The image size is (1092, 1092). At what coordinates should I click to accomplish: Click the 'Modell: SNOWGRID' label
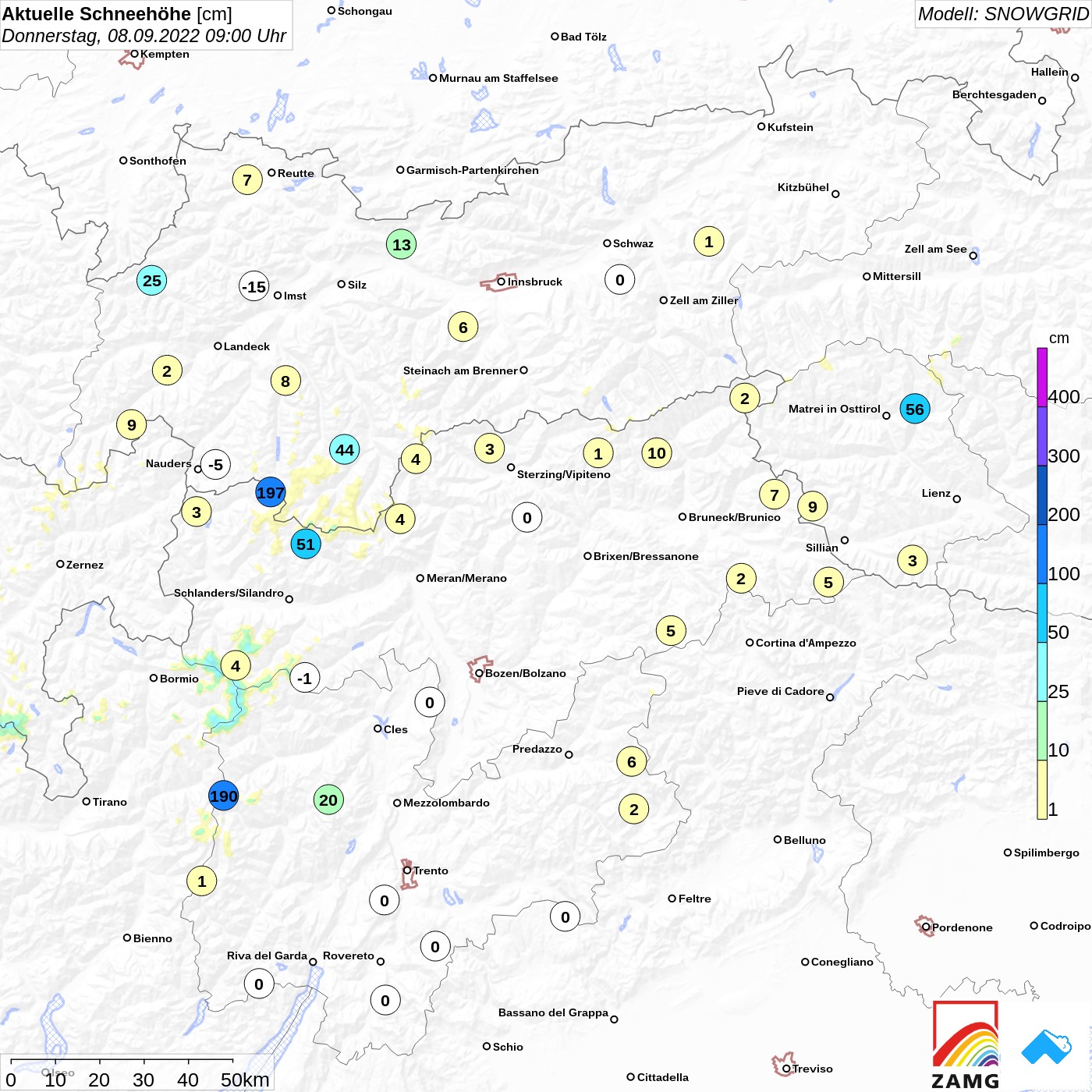pyautogui.click(x=1003, y=14)
